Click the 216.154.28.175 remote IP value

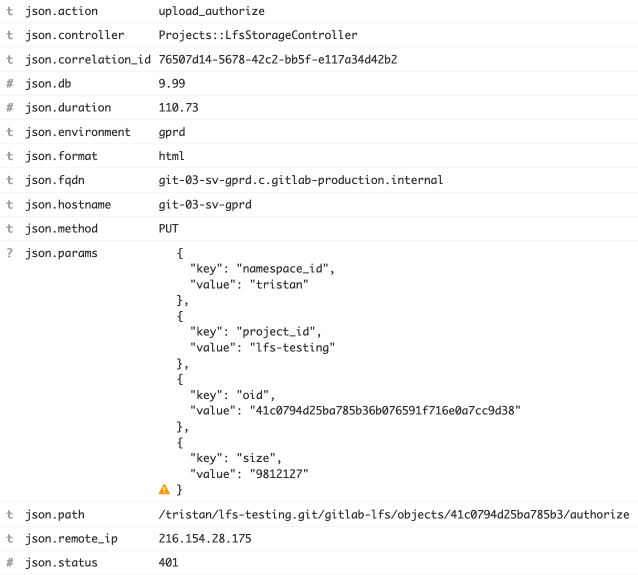pyautogui.click(x=205, y=538)
